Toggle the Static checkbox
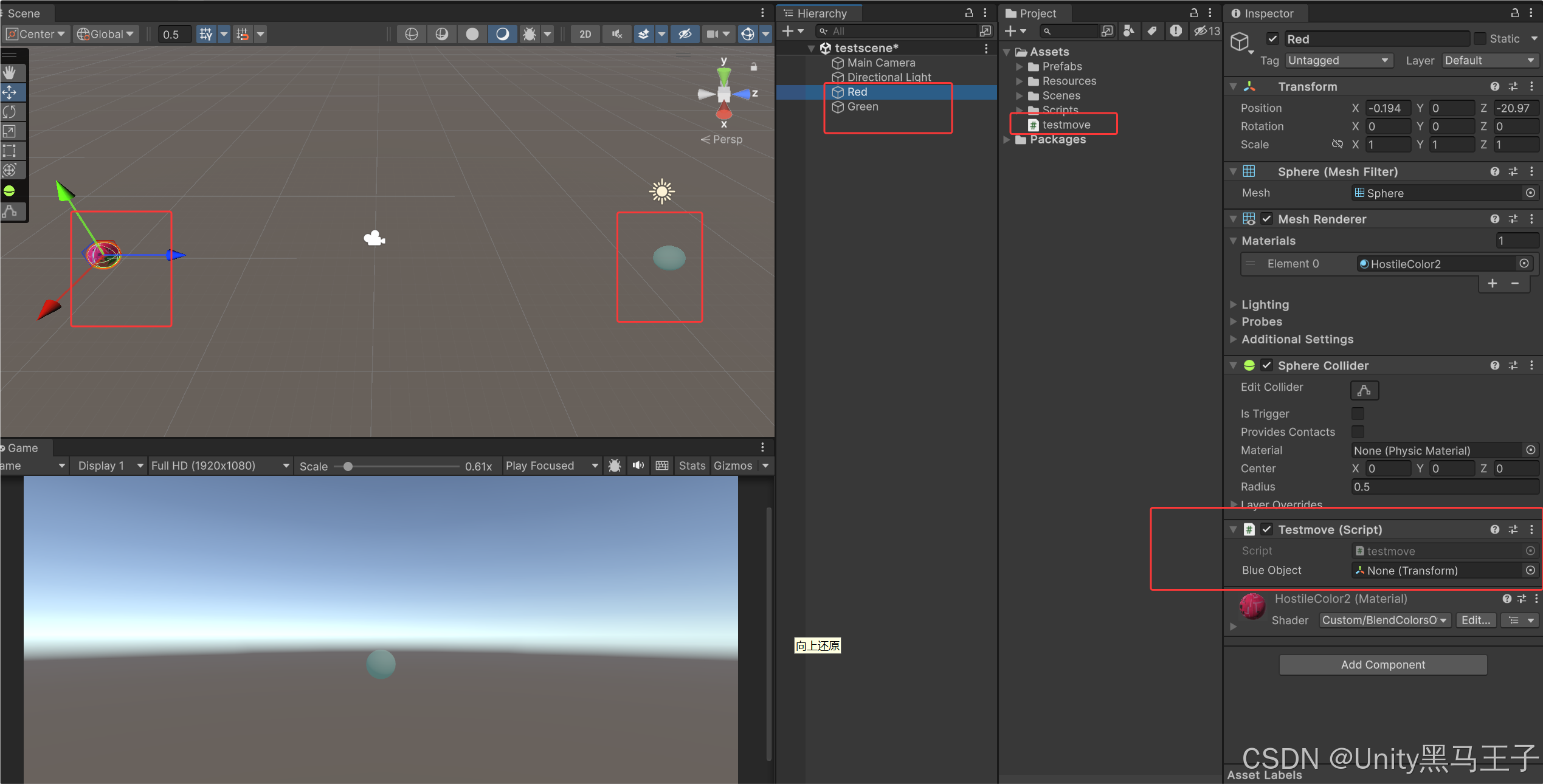 1480,39
